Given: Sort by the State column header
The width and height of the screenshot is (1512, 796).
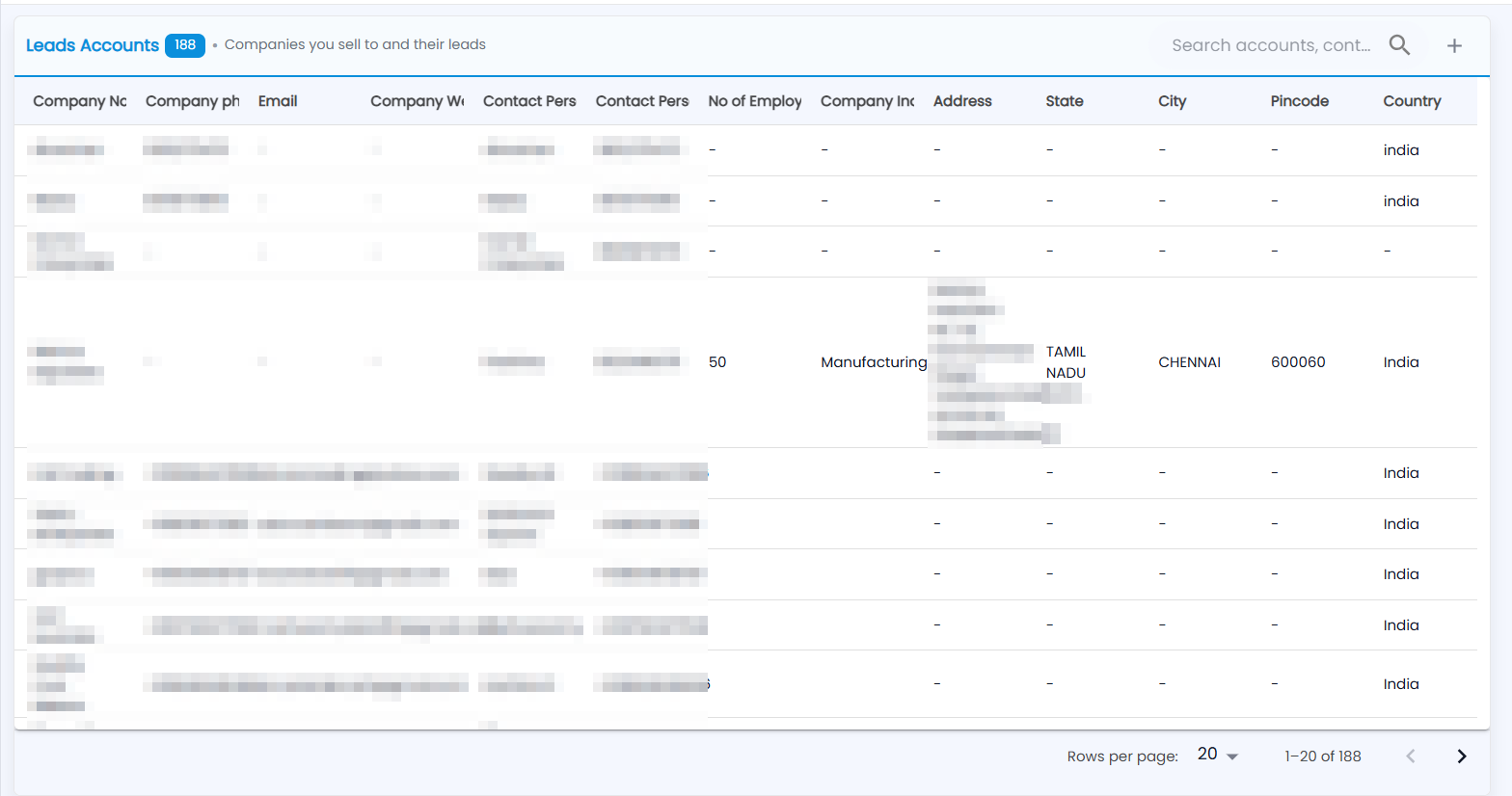Looking at the screenshot, I should click(x=1065, y=101).
